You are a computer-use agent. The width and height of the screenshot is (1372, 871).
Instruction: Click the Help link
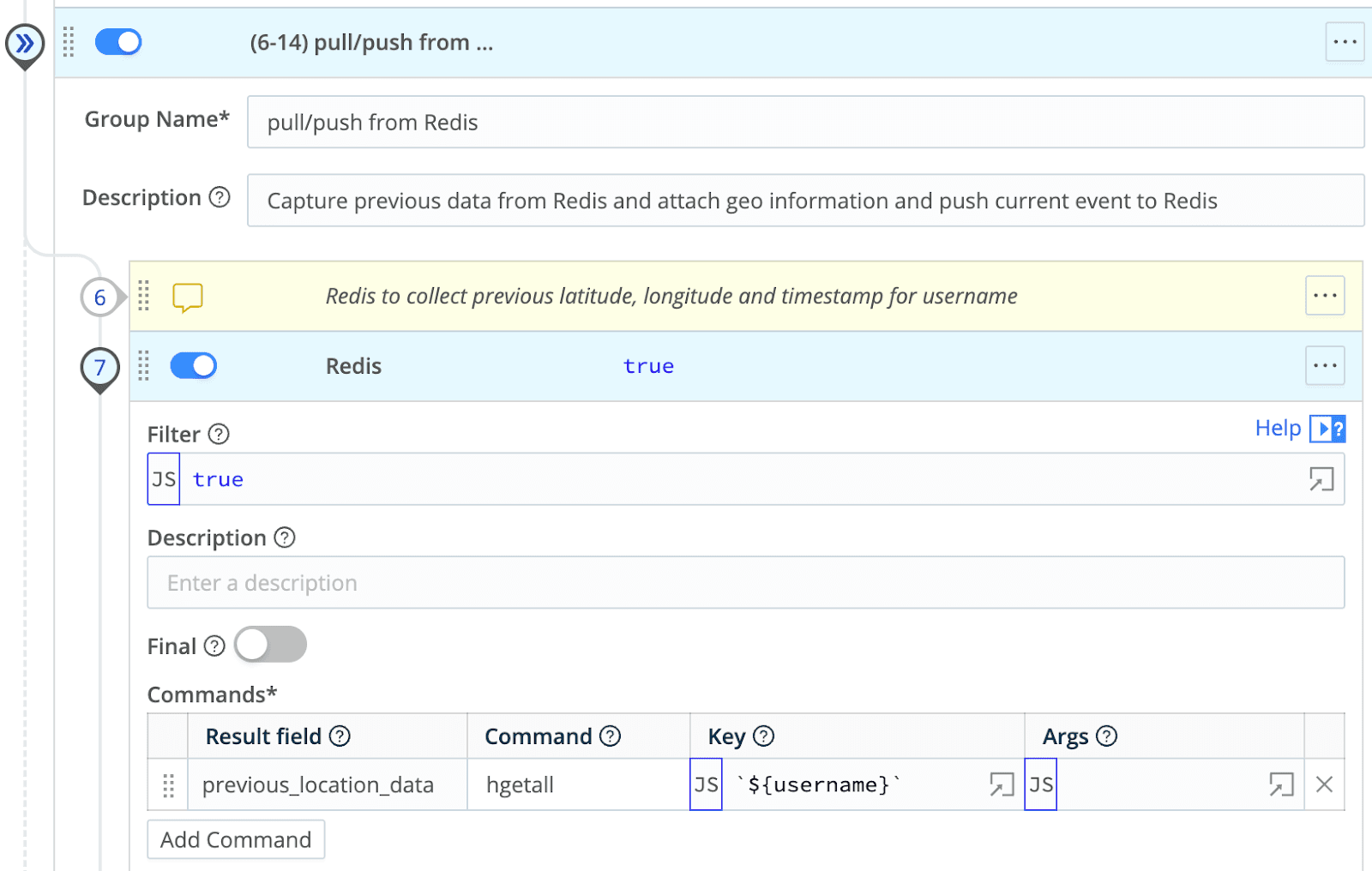1278,429
